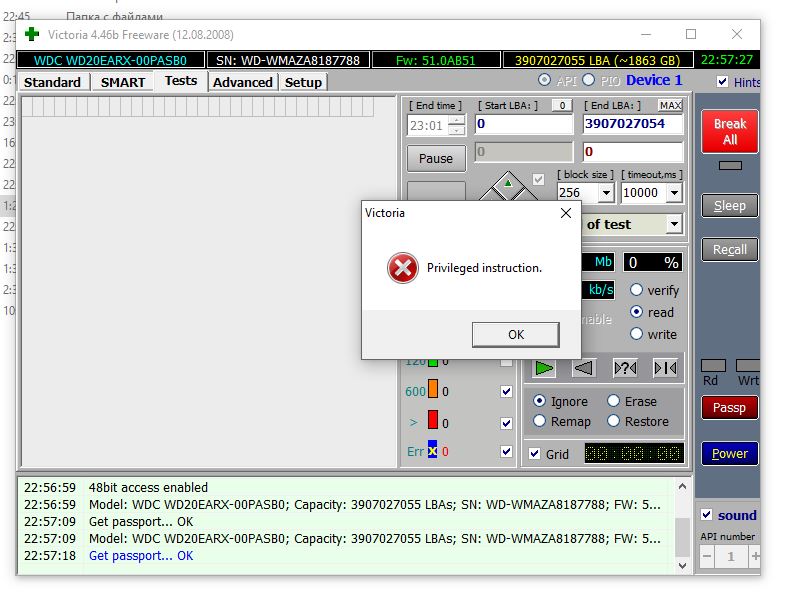The image size is (791, 599).
Task: Click the red error icon in dialog
Action: pos(403,268)
